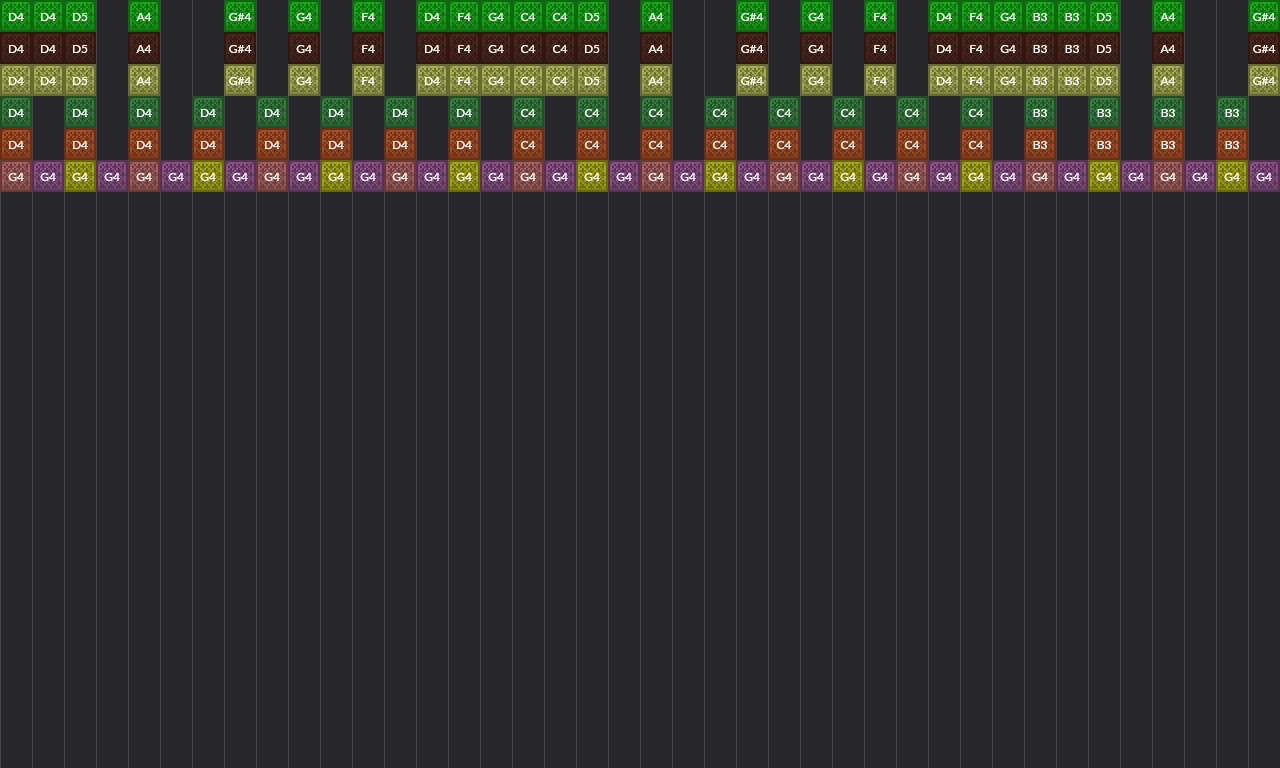Image resolution: width=1280 pixels, height=768 pixels.
Task: Click the first G#4 block in the dark brown row
Action: pos(240,49)
